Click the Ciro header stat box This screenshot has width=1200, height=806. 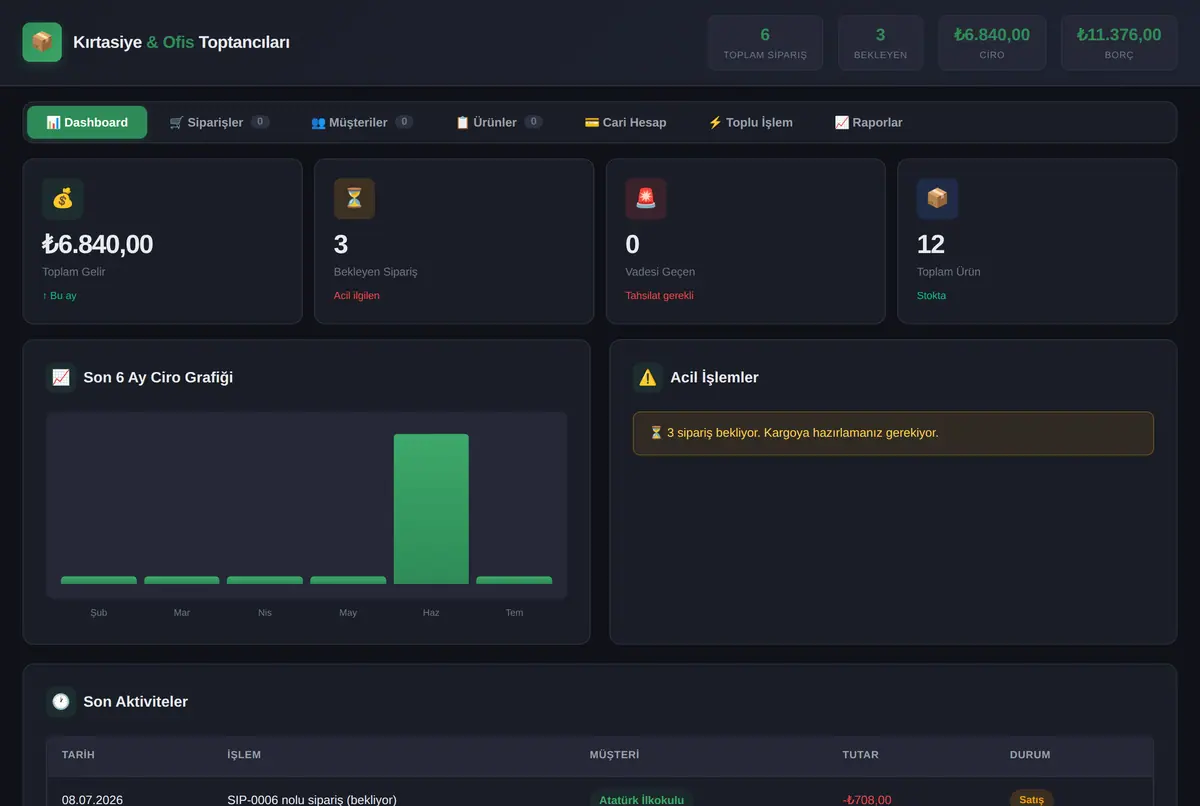pos(992,43)
